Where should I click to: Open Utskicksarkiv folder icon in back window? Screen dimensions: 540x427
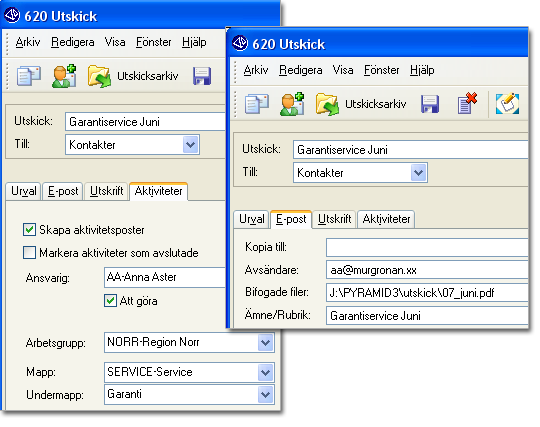[99, 76]
